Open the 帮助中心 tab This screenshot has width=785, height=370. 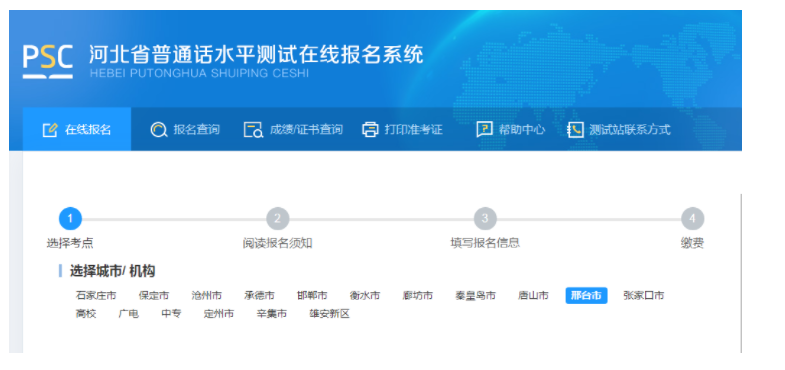tap(511, 130)
